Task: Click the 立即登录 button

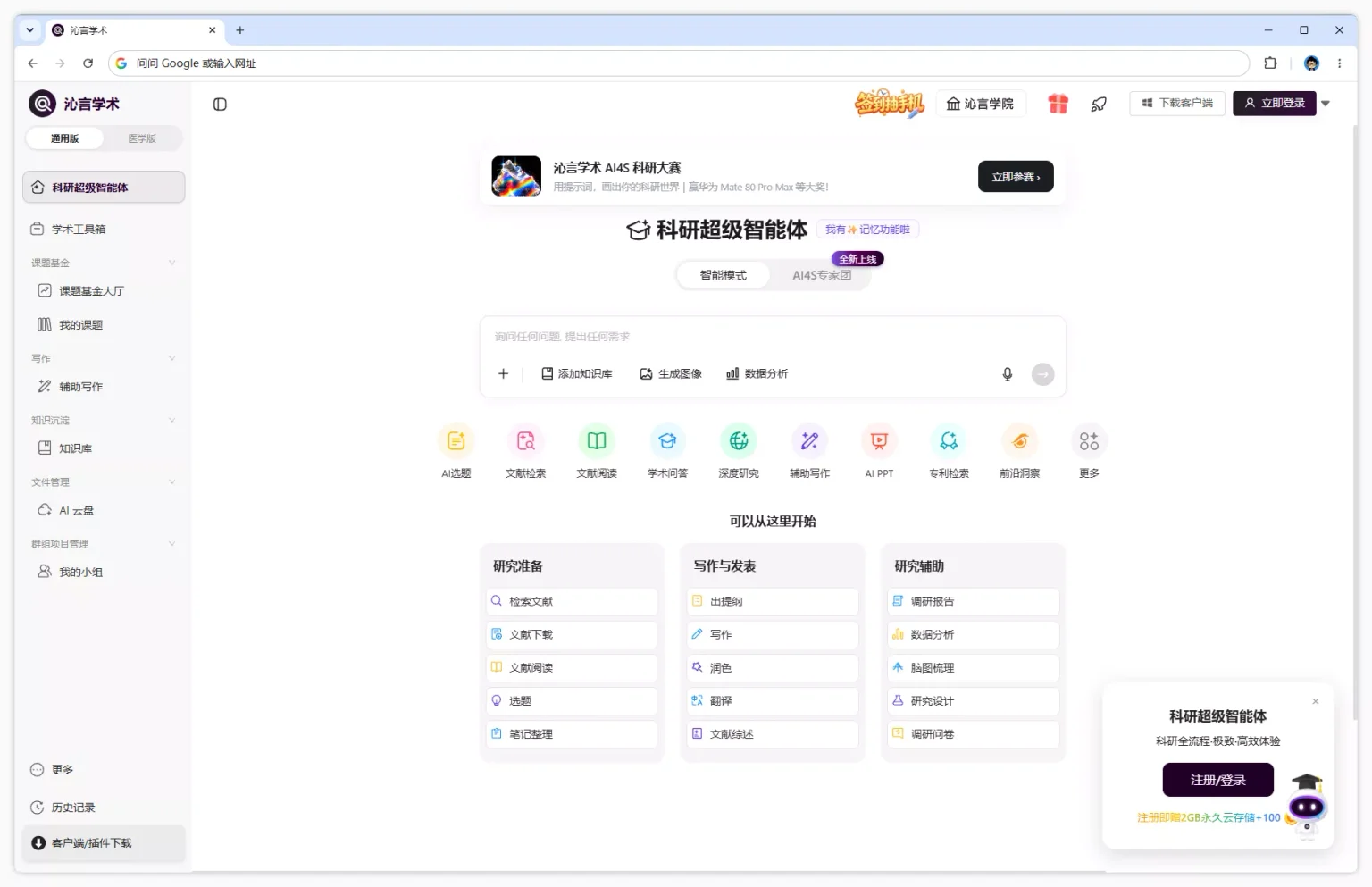Action: coord(1275,104)
